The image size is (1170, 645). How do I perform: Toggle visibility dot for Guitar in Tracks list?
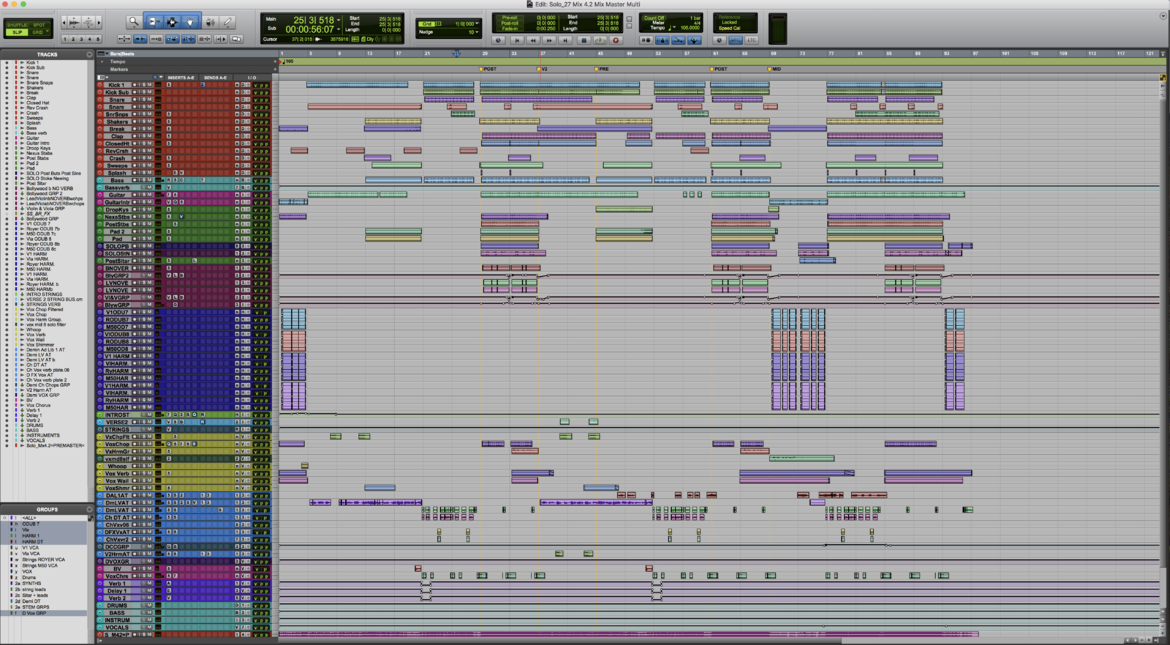7,138
